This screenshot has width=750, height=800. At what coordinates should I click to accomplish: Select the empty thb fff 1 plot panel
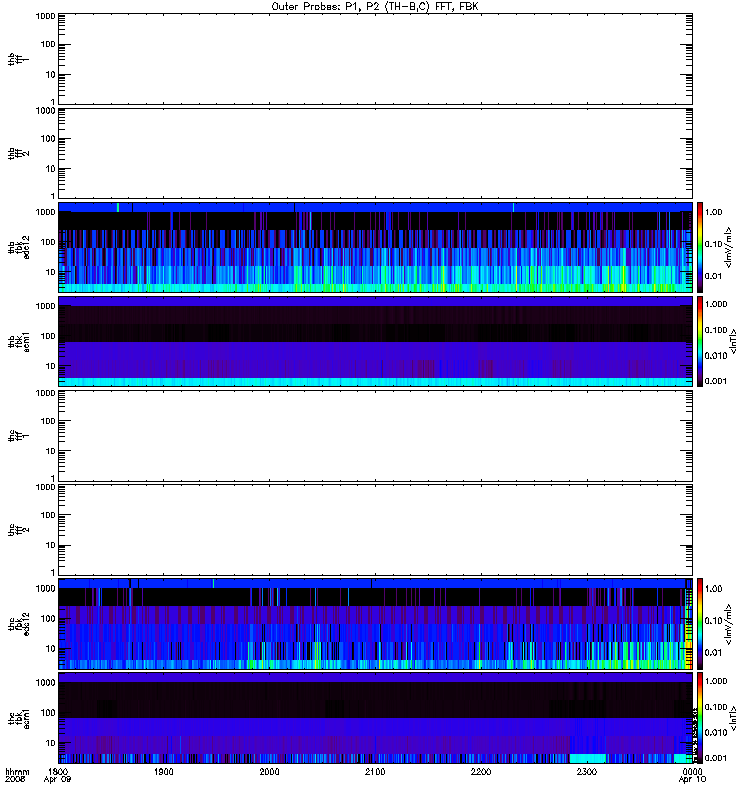376,59
